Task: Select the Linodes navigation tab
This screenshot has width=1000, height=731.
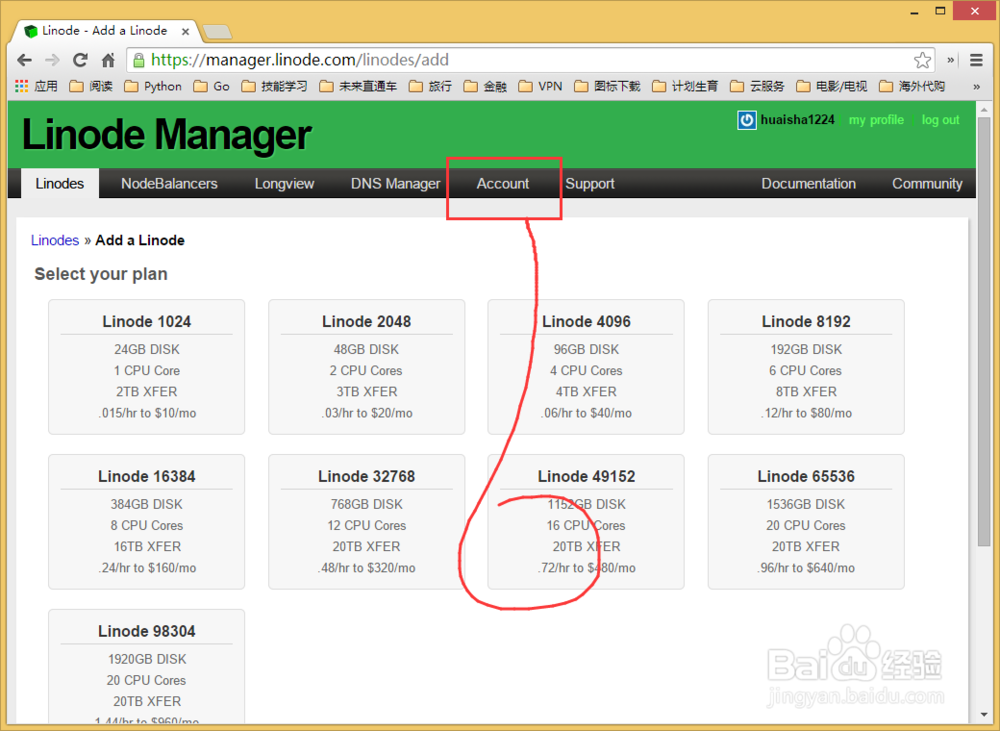Action: (x=59, y=184)
